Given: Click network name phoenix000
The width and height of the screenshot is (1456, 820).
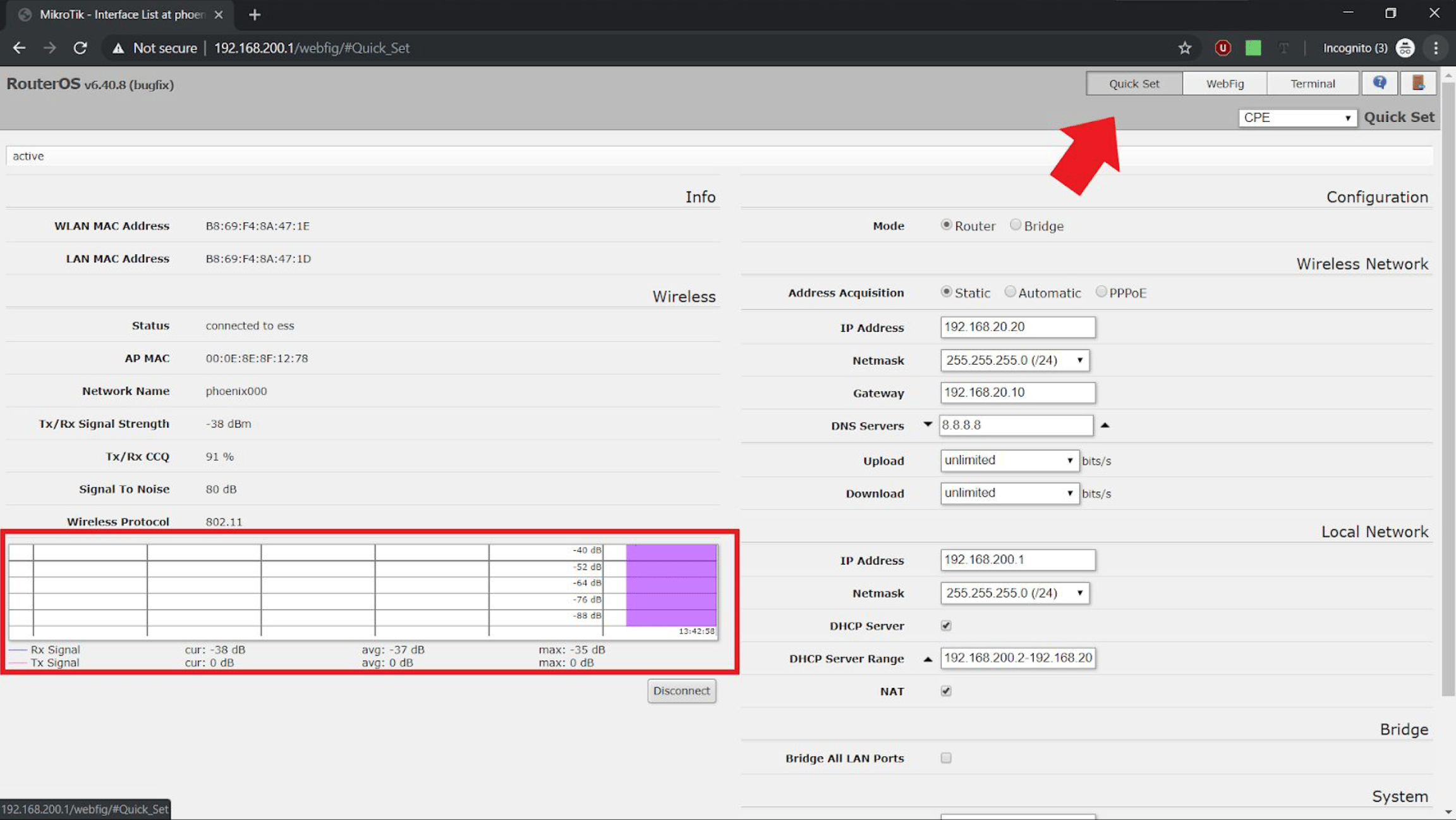Looking at the screenshot, I should (x=236, y=391).
